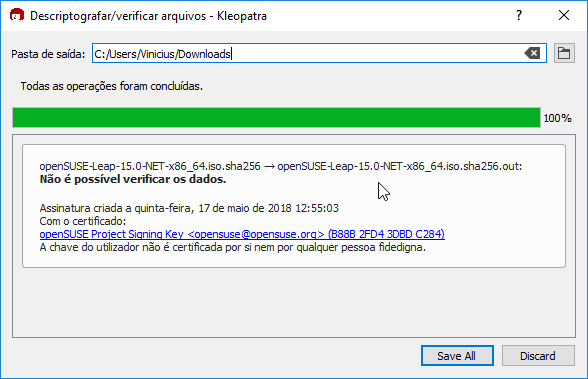This screenshot has height=379, width=588.
Task: Click the 100% progress percentage label
Action: pos(558,118)
